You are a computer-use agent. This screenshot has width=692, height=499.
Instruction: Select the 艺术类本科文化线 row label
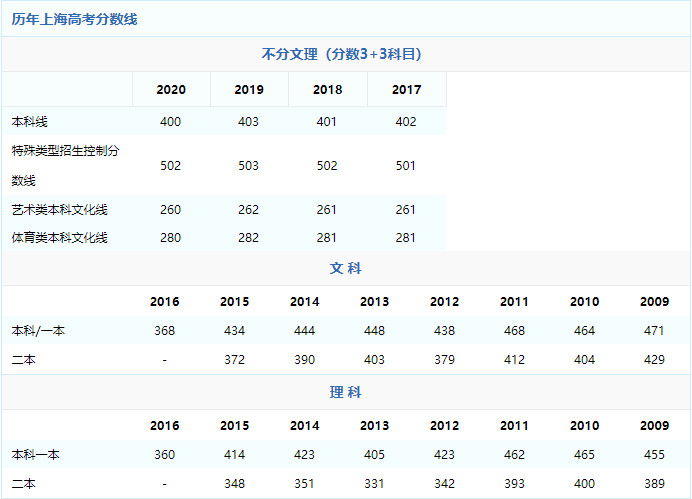pos(59,210)
